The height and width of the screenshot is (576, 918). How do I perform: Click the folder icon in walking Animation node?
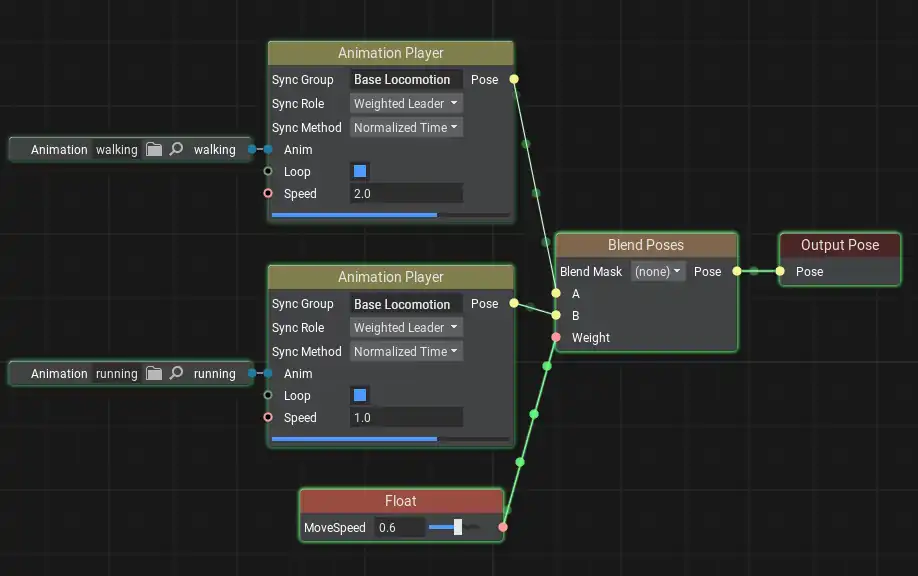pyautogui.click(x=153, y=150)
